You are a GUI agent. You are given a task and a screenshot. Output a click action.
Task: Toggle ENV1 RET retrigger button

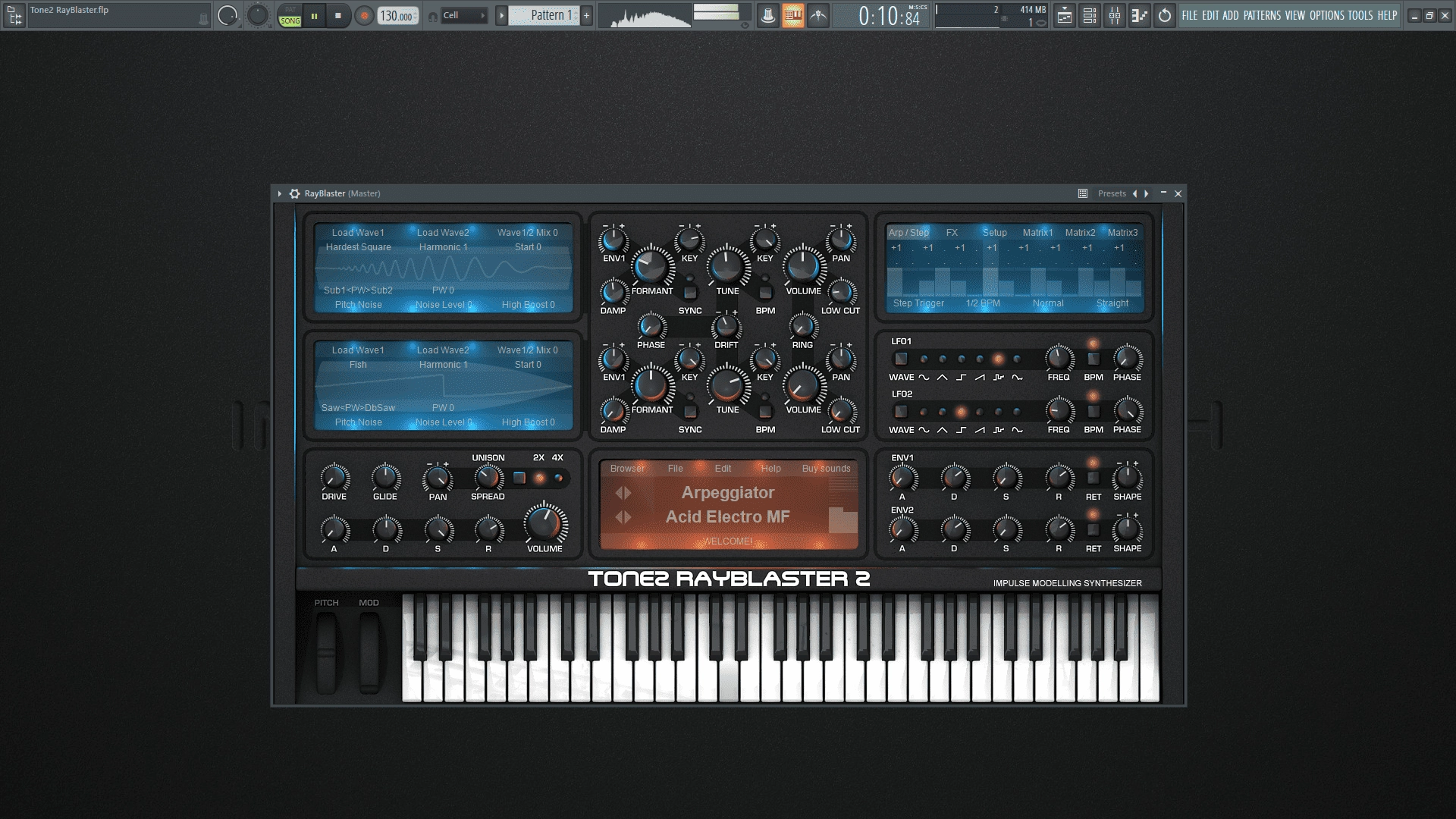click(1094, 478)
